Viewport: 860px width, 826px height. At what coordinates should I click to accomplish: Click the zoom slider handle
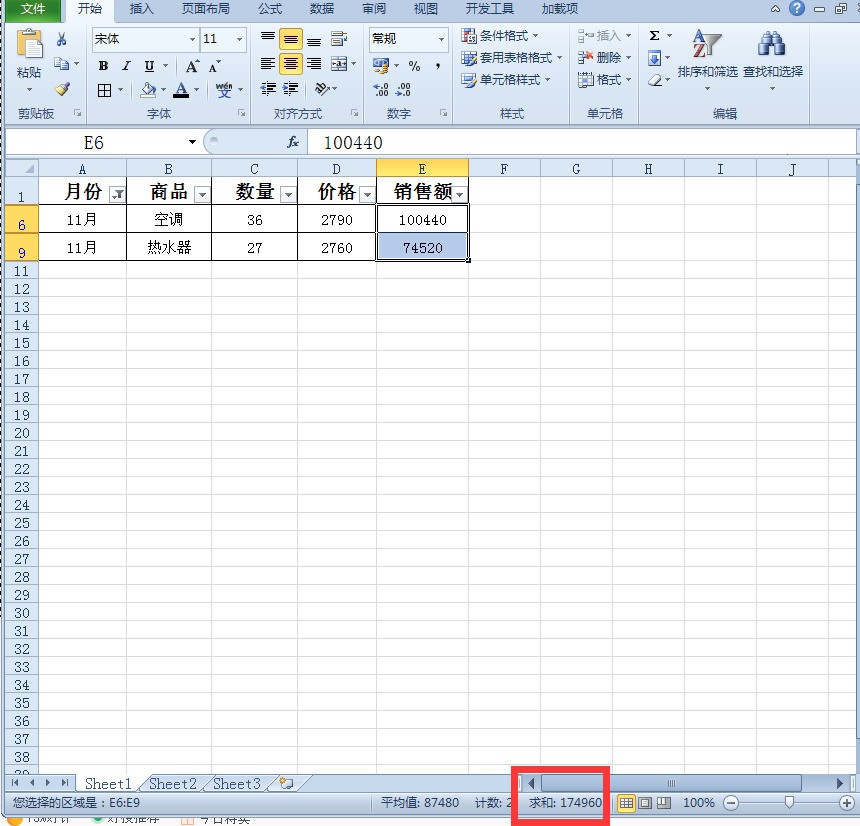click(790, 802)
